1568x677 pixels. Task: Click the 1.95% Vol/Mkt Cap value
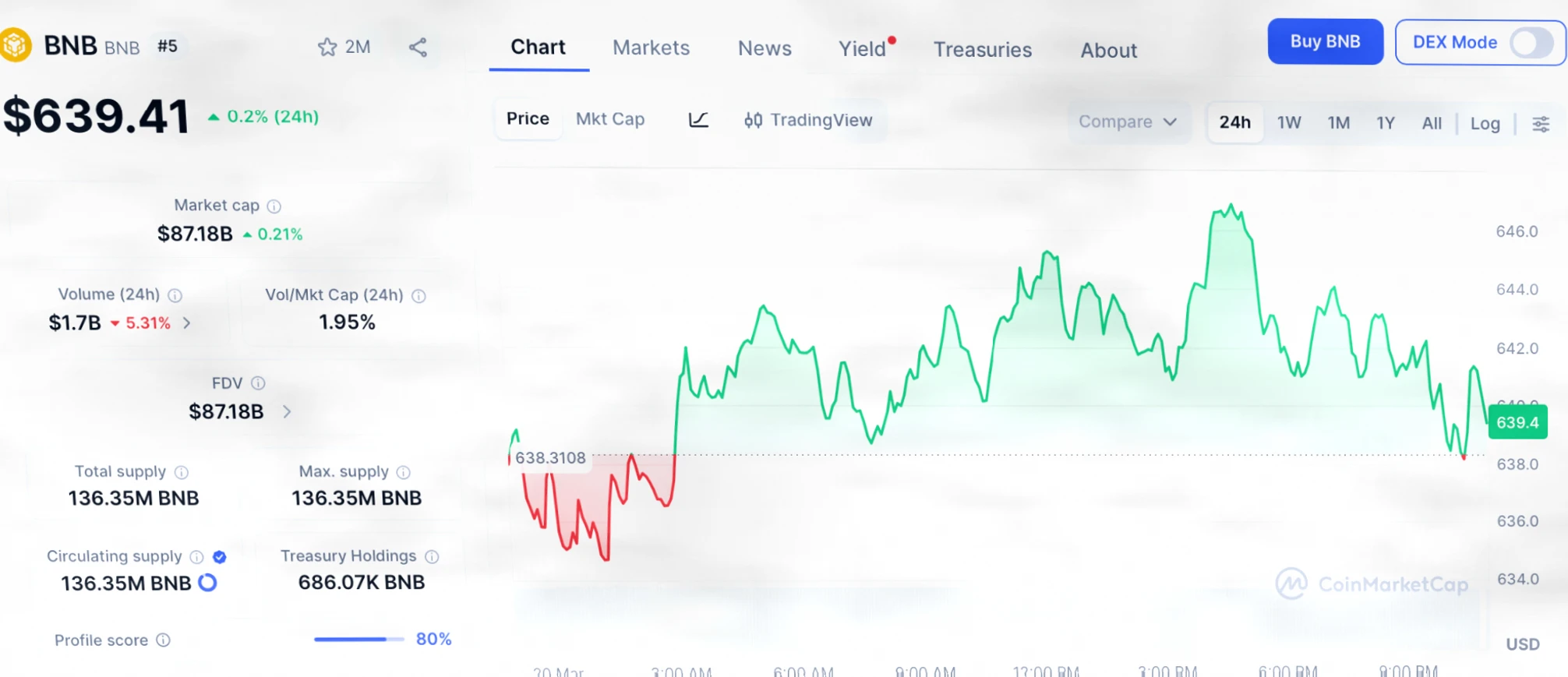point(347,323)
